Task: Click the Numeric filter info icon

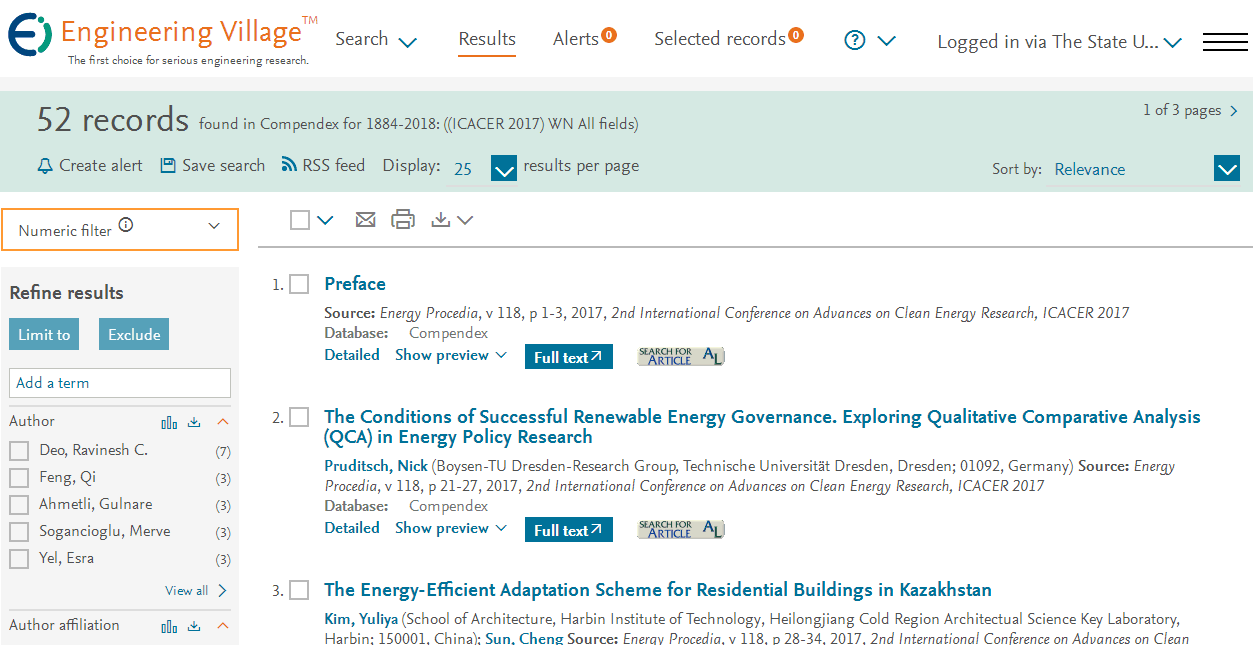Action: [125, 225]
